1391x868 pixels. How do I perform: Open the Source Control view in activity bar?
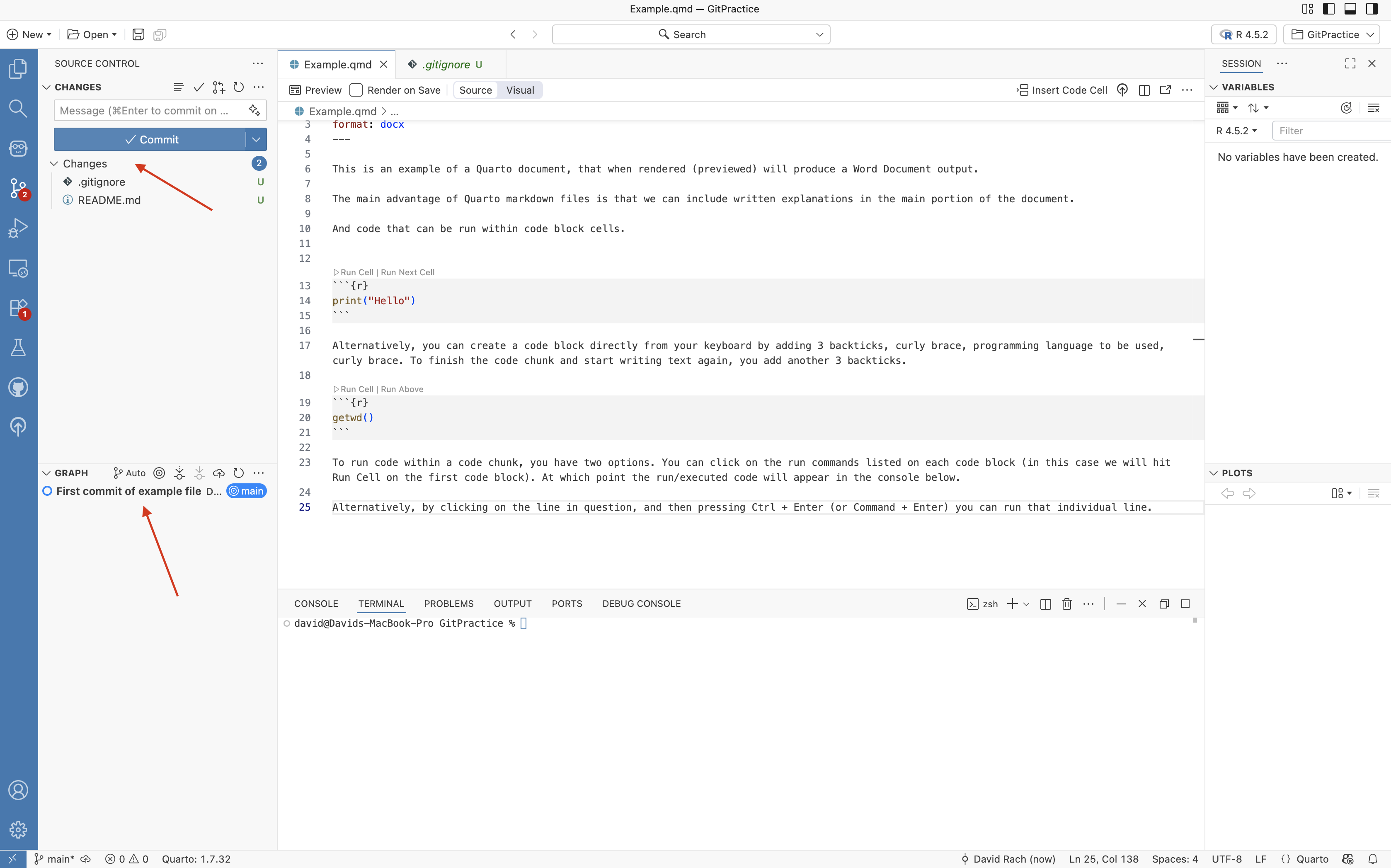tap(18, 188)
